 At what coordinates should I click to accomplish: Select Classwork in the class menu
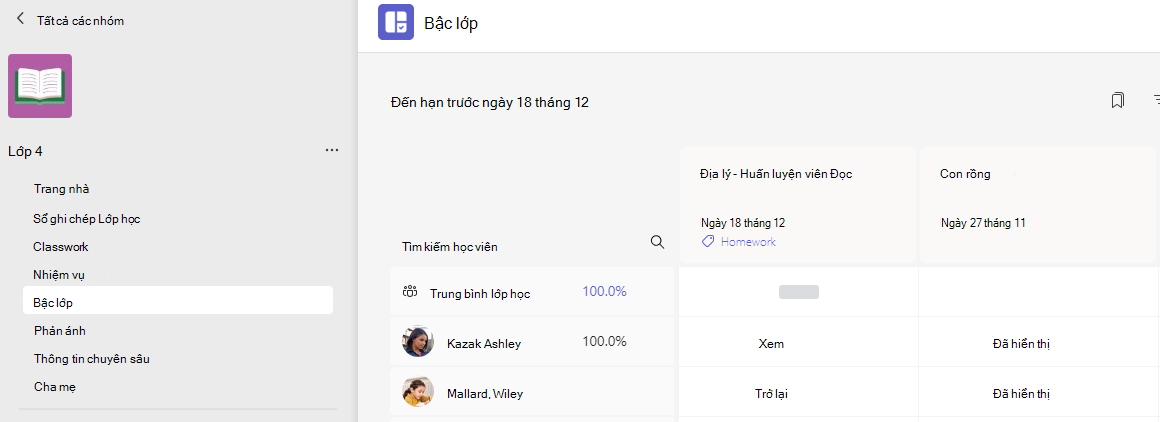coord(61,247)
